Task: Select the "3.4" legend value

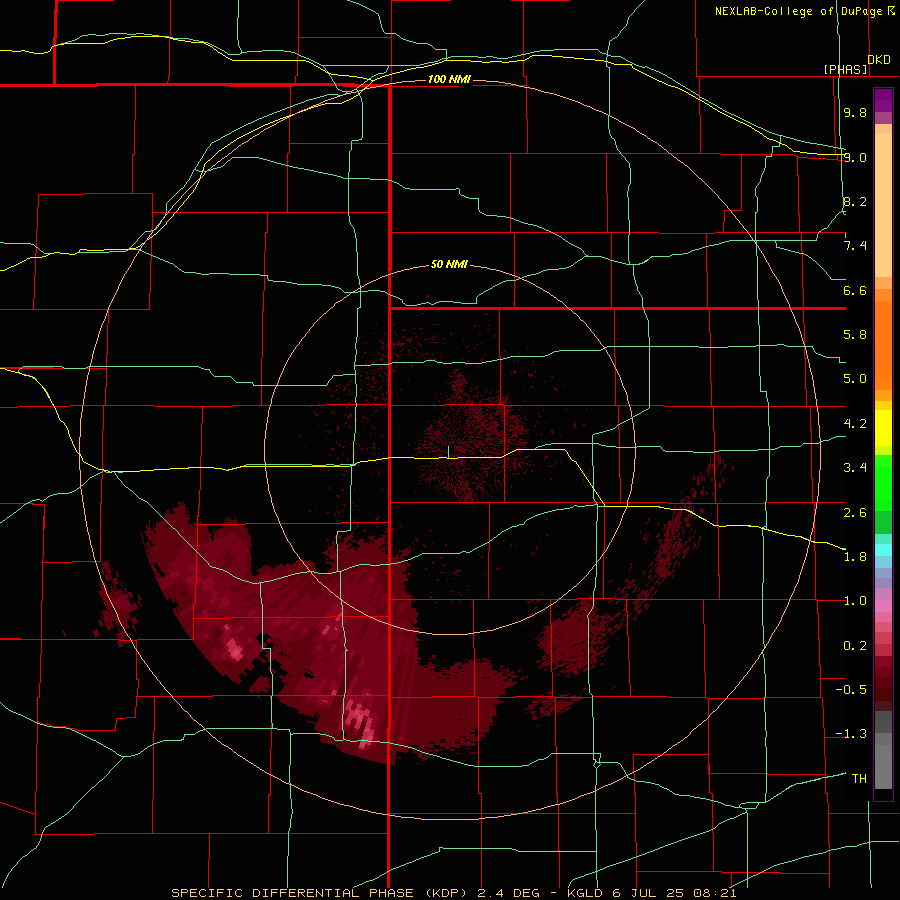Action: click(x=855, y=468)
